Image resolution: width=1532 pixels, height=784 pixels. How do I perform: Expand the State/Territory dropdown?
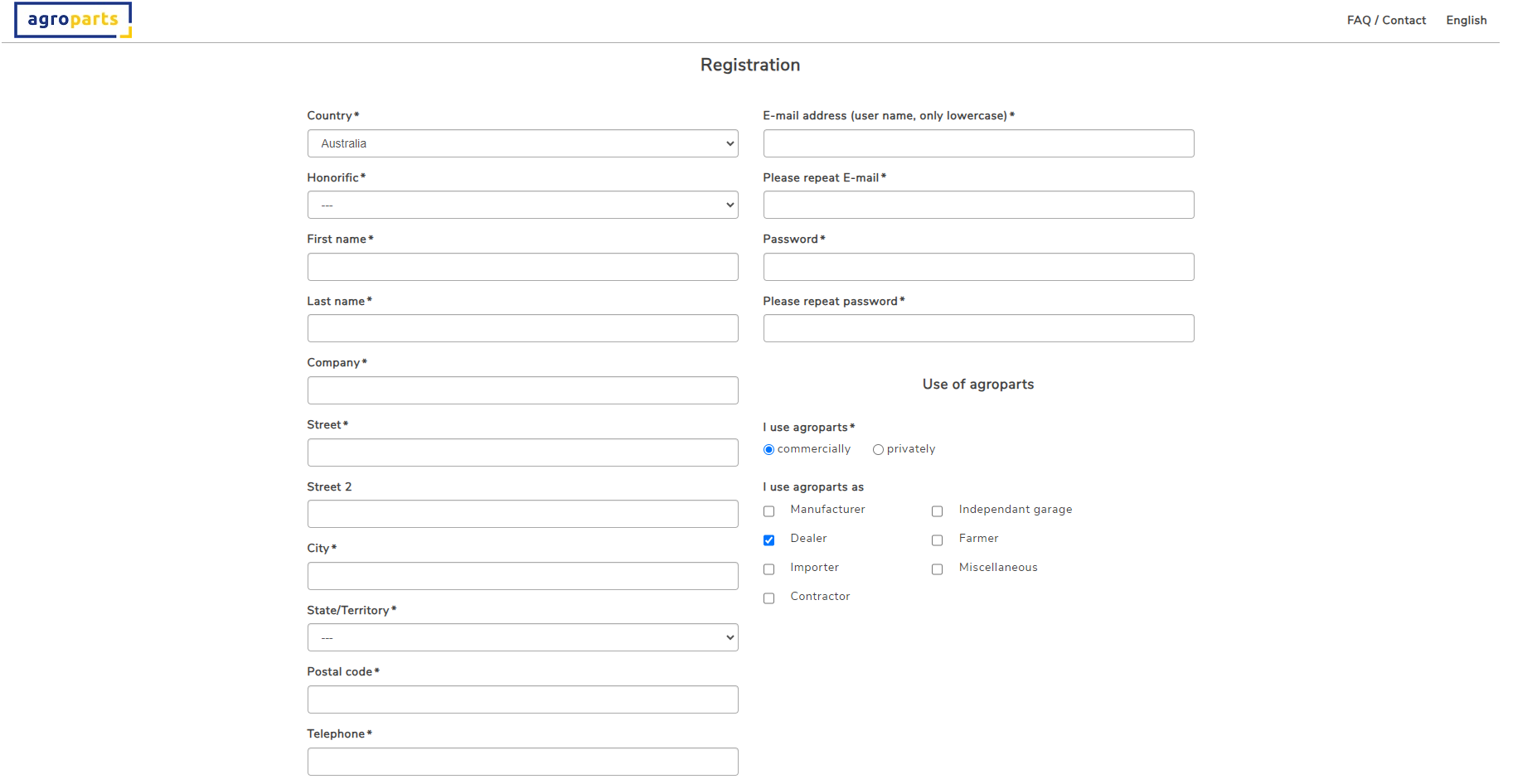[x=522, y=637]
